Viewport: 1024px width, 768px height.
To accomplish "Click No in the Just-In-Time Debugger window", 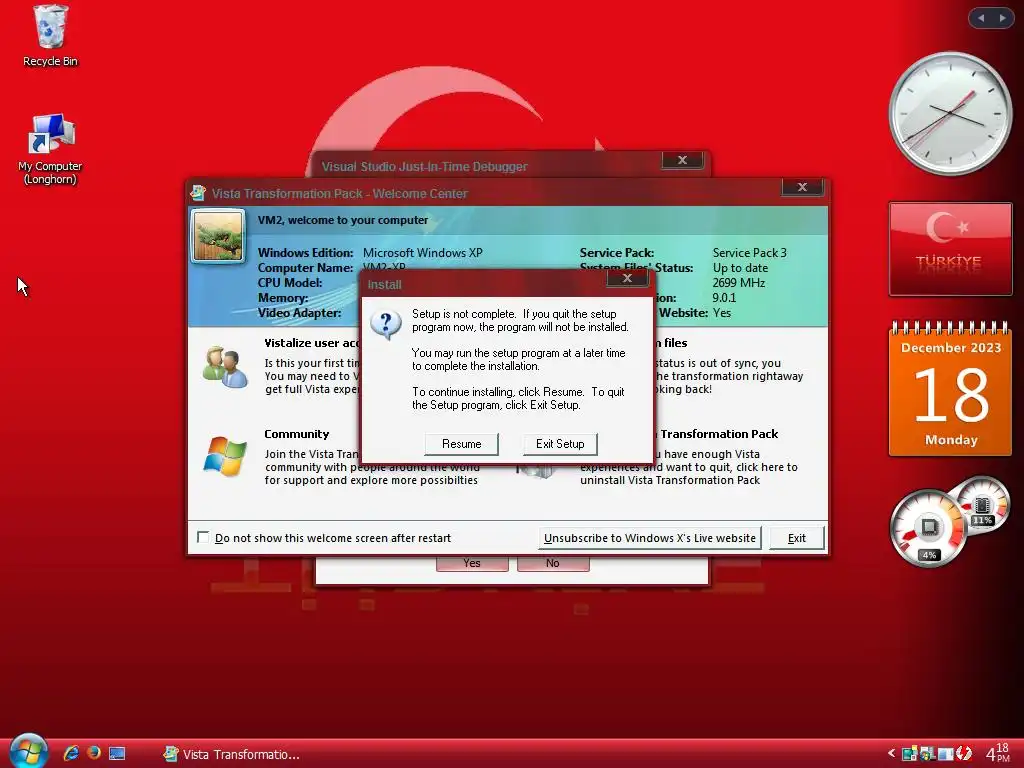I will 552,563.
